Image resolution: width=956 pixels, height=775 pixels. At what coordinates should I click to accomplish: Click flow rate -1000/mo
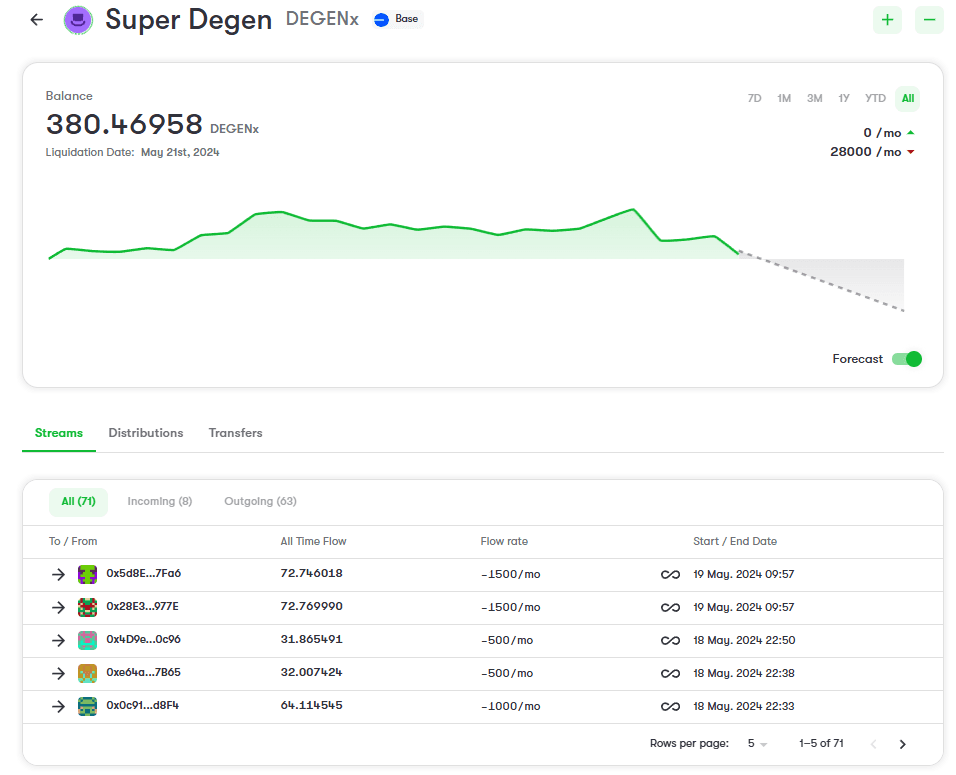click(510, 706)
